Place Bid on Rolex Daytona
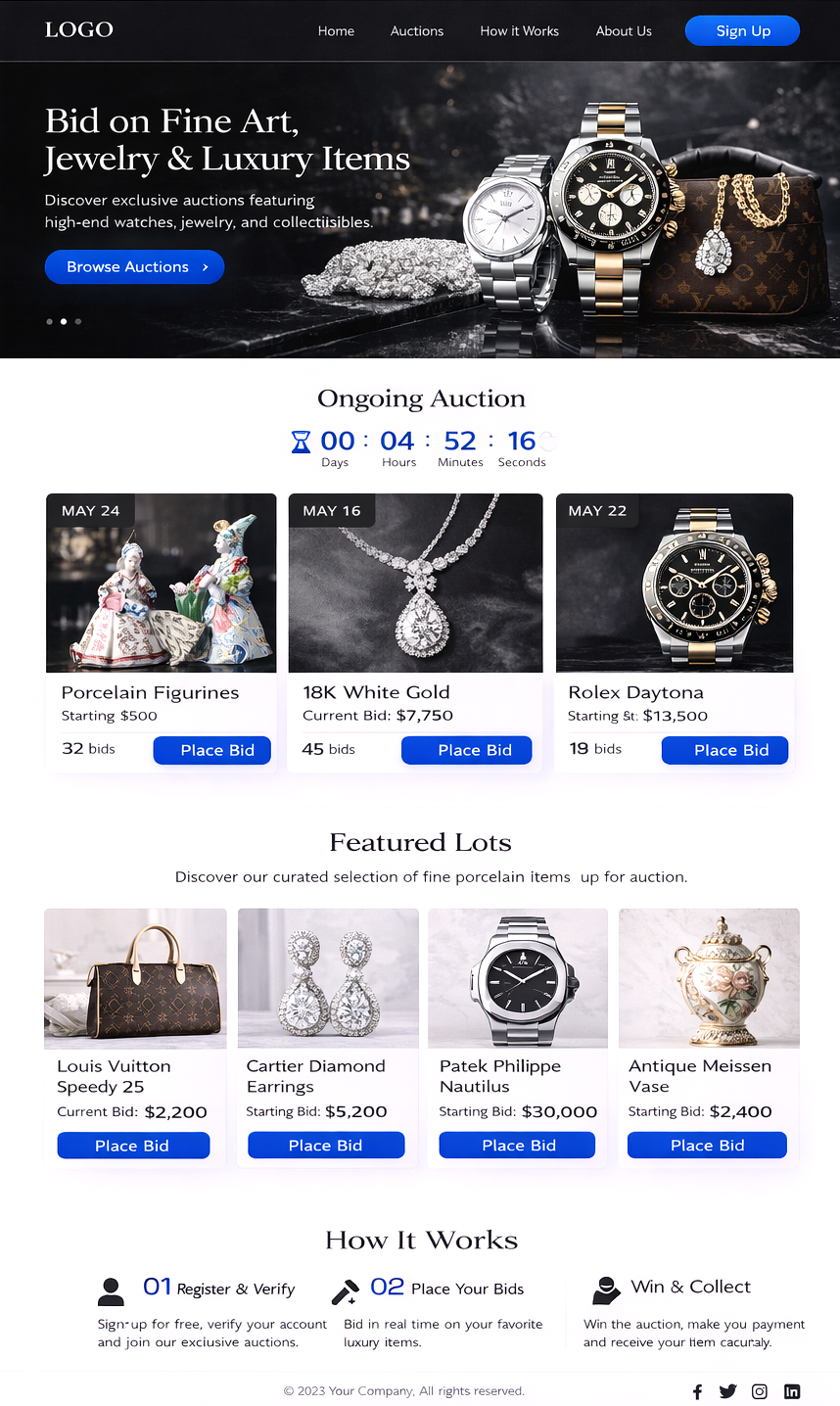 point(725,750)
